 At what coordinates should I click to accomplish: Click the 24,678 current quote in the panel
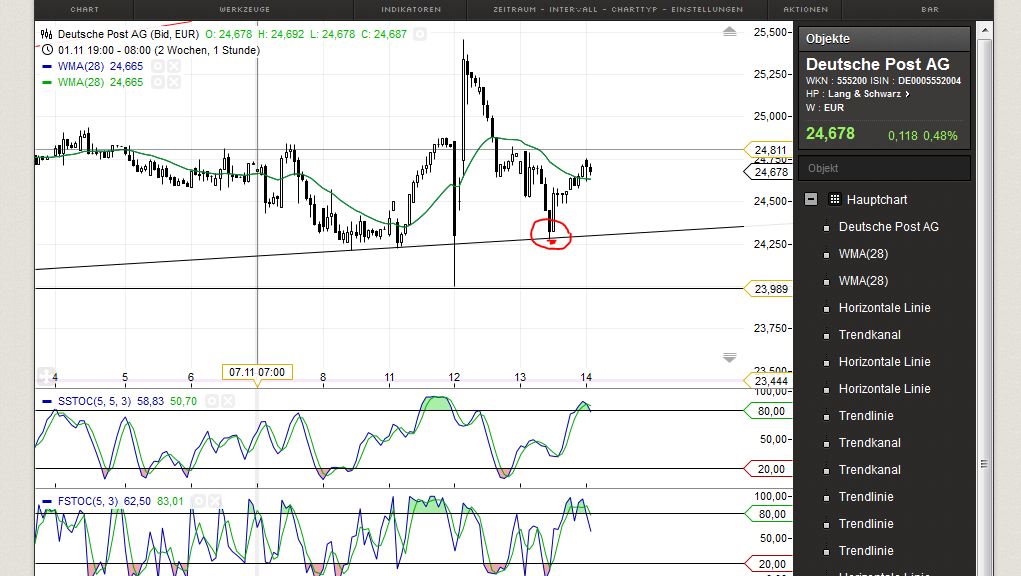tap(830, 133)
